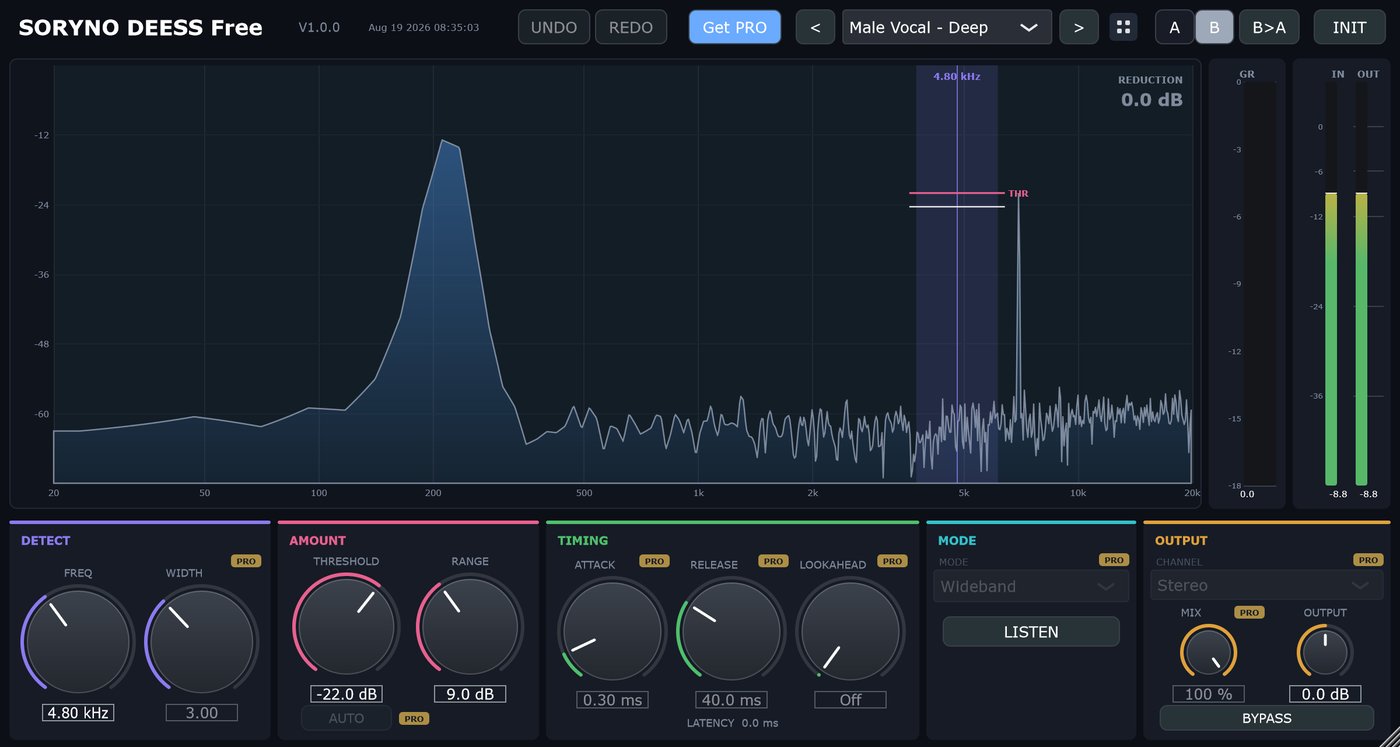Advance to the next preset arrow
The width and height of the screenshot is (1400, 747).
tap(1079, 27)
